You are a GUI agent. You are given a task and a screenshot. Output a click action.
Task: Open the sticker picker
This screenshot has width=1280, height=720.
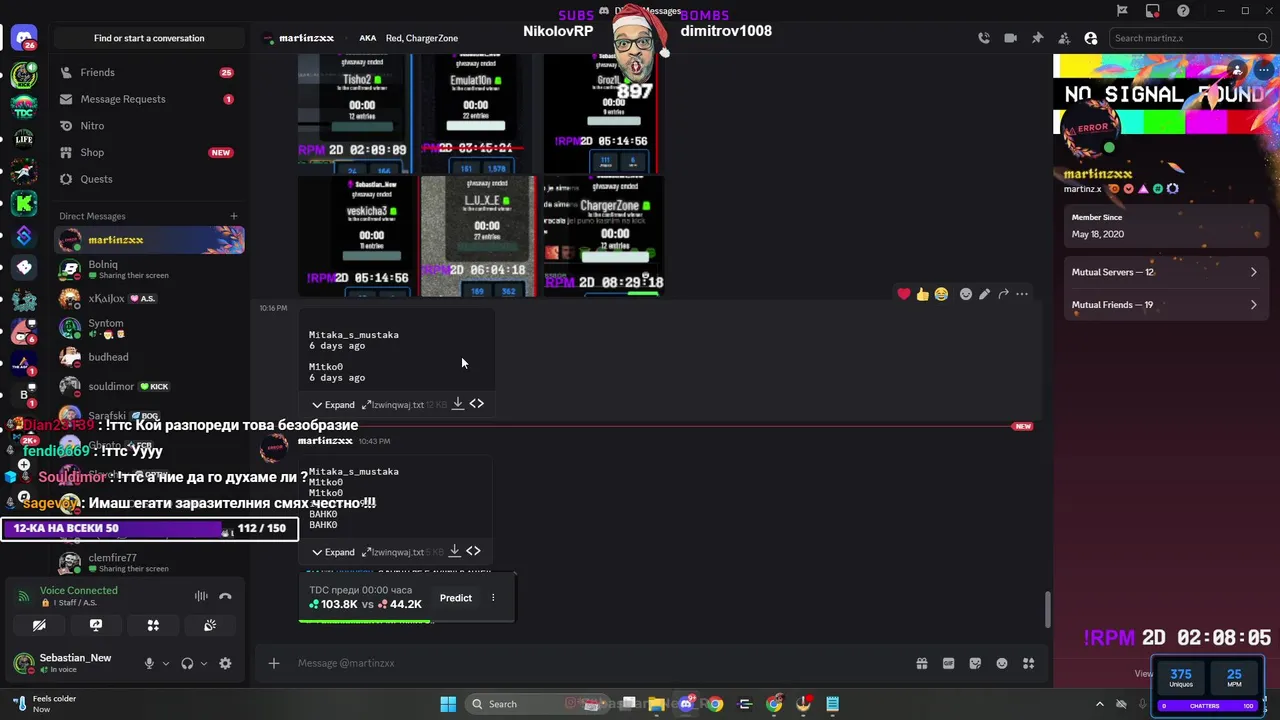(975, 663)
